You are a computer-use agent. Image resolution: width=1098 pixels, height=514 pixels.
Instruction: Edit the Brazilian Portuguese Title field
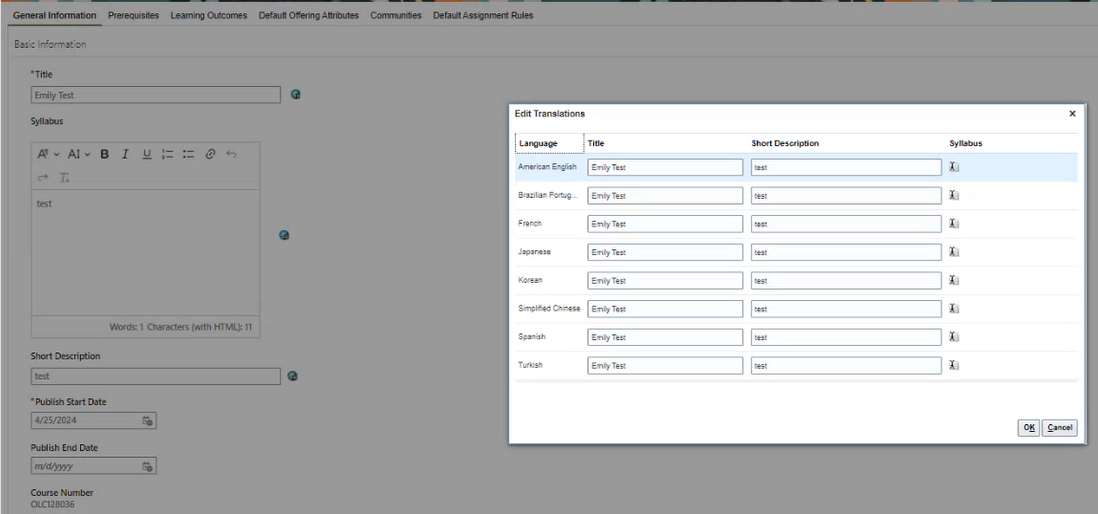(665, 195)
